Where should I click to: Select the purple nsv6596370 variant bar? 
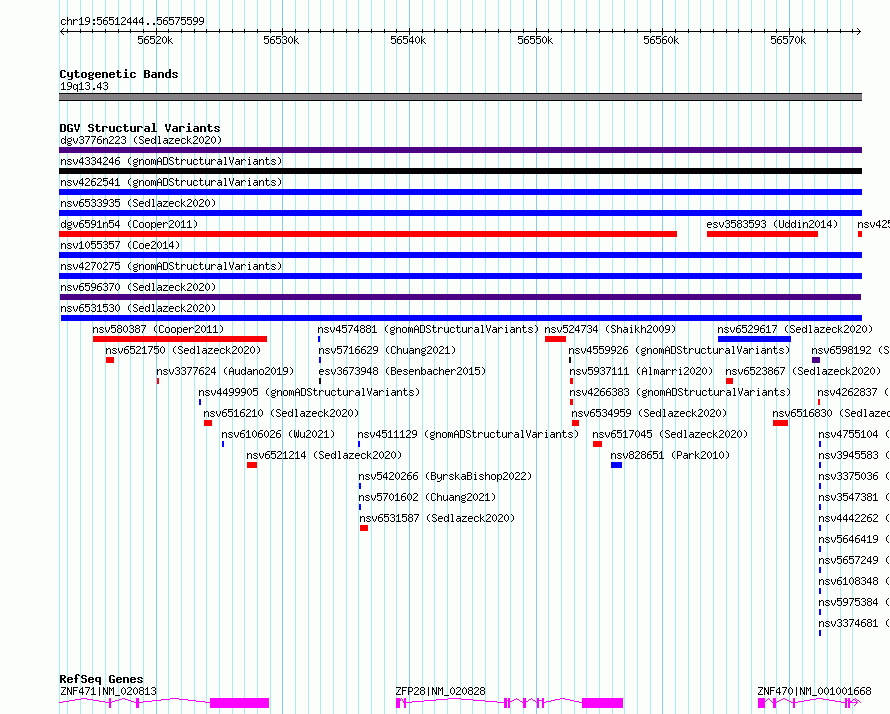pos(460,297)
